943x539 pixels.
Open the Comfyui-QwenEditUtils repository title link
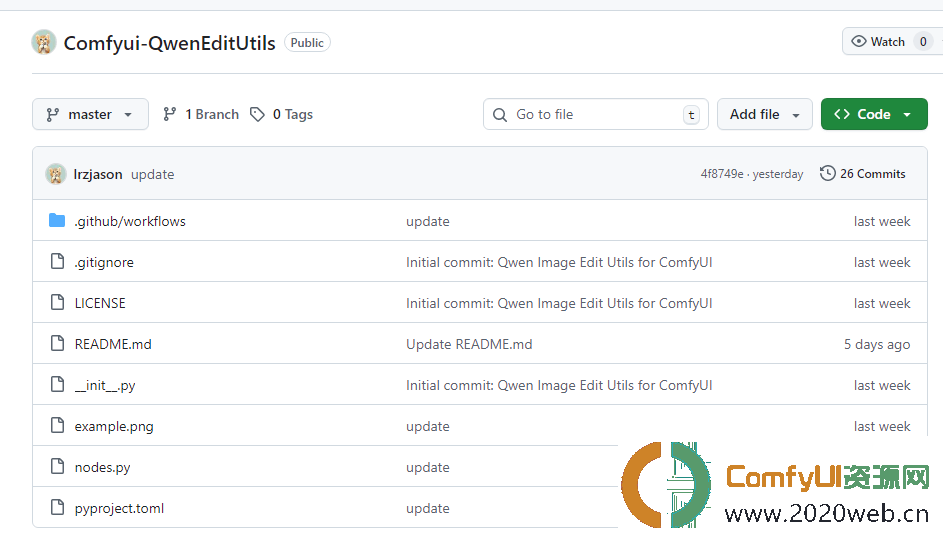click(x=170, y=43)
